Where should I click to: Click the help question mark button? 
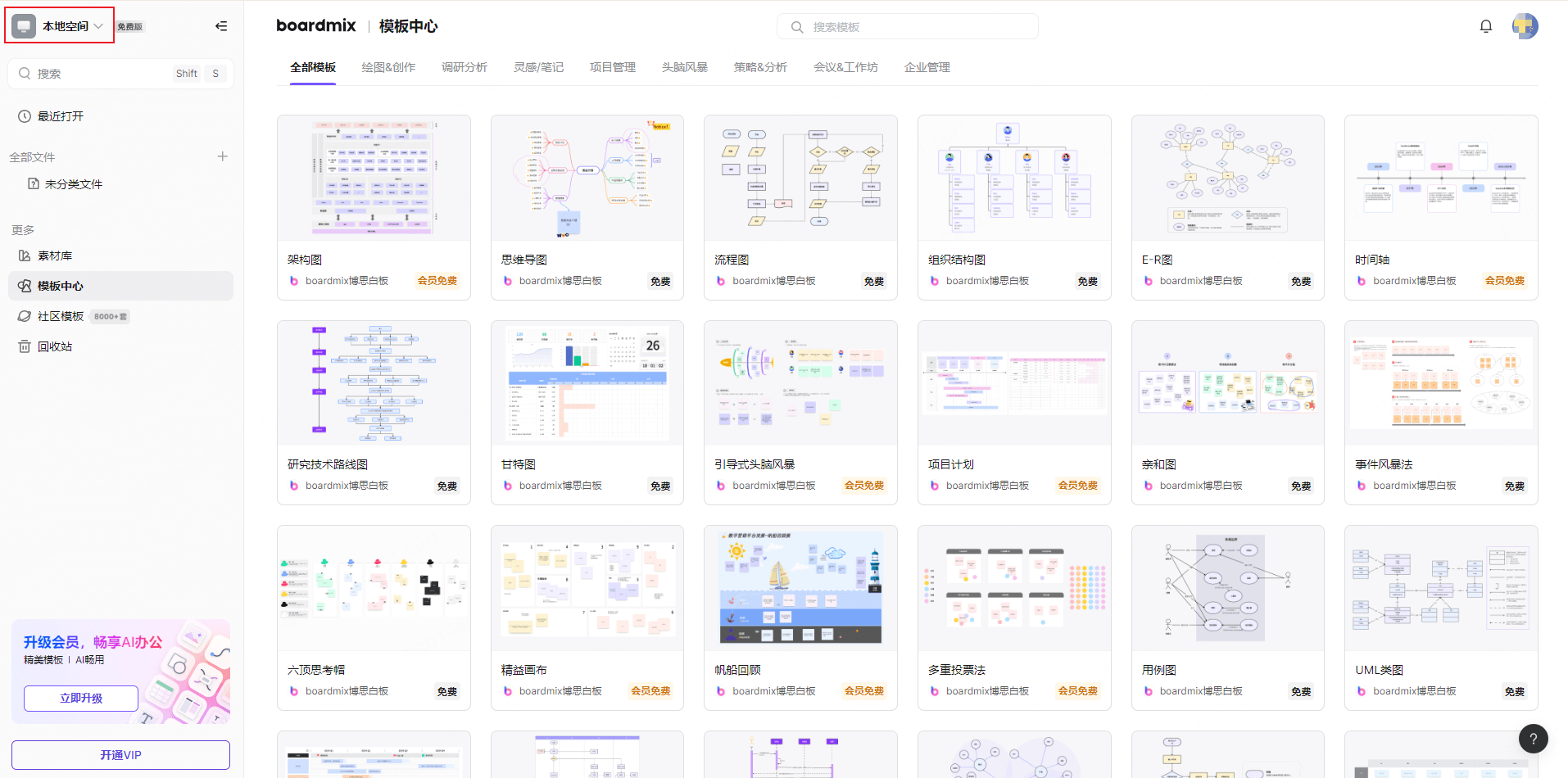coord(1533,739)
